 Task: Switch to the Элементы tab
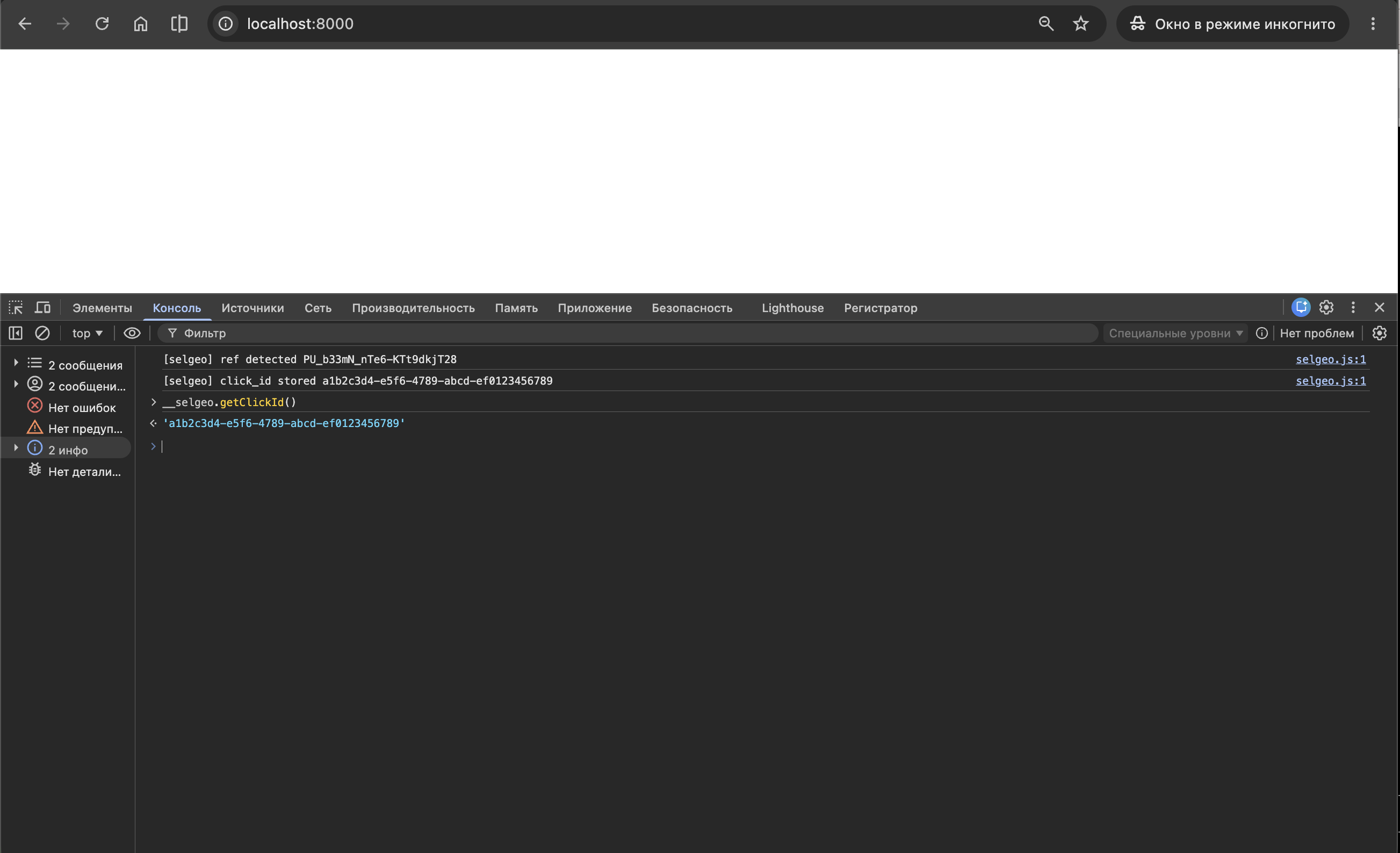[102, 308]
